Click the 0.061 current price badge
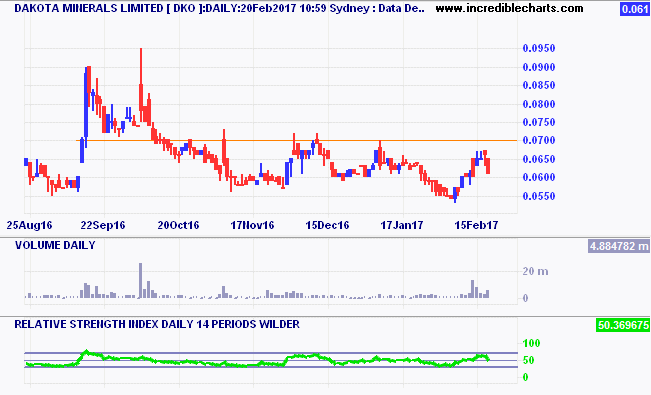The image size is (651, 395). coord(635,9)
